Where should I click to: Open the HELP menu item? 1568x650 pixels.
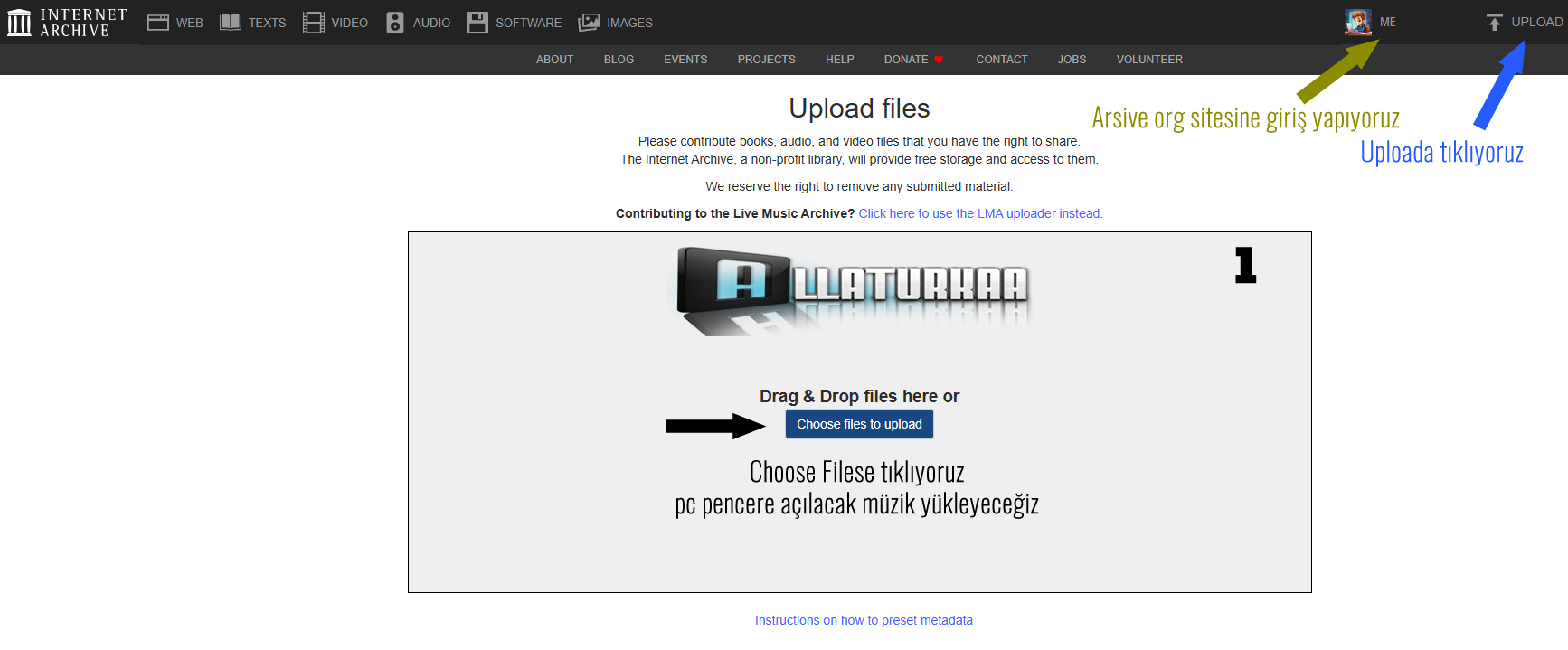tap(839, 60)
